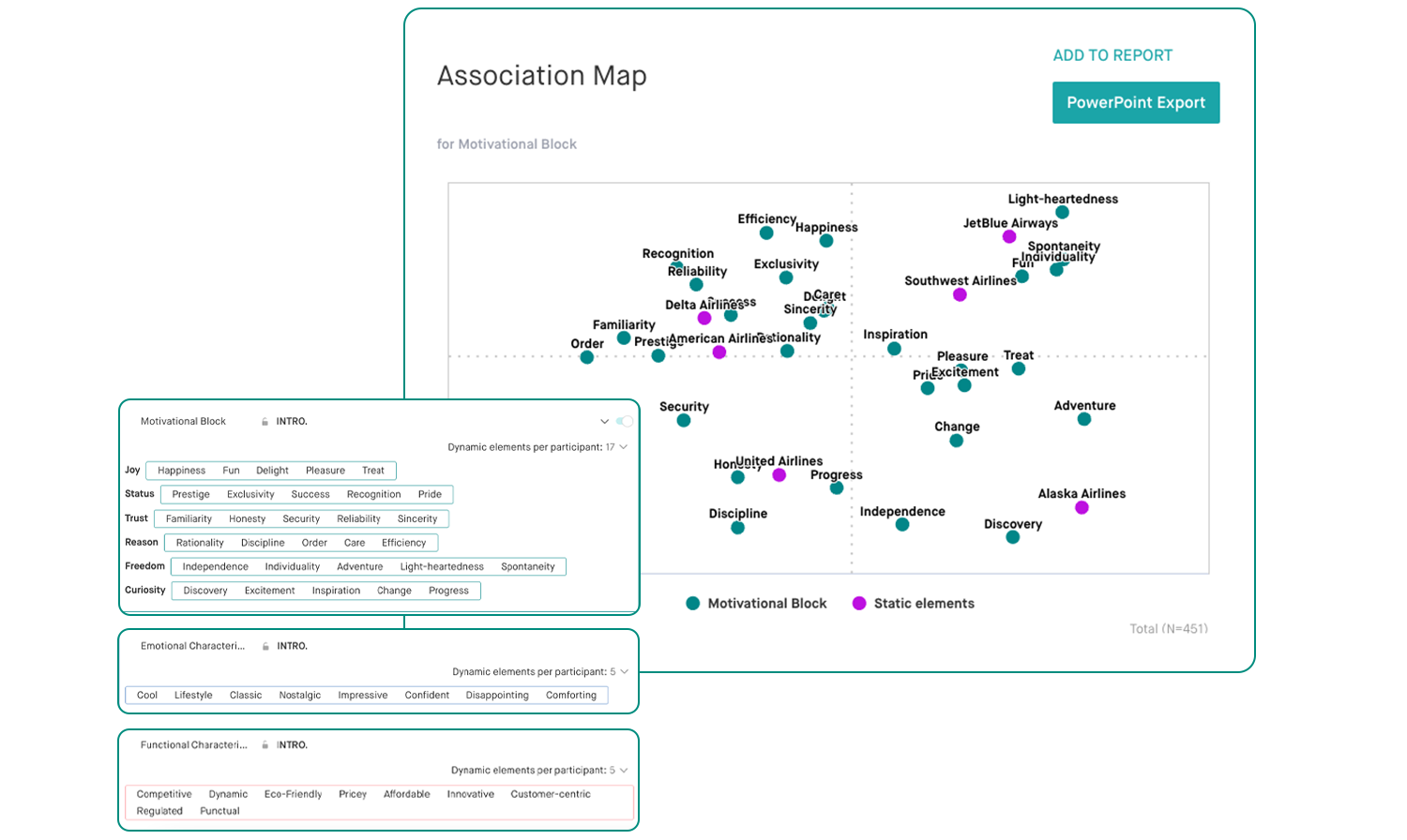Select the Southwest Airlines magenta data point
1407x840 pixels.
click(x=960, y=294)
